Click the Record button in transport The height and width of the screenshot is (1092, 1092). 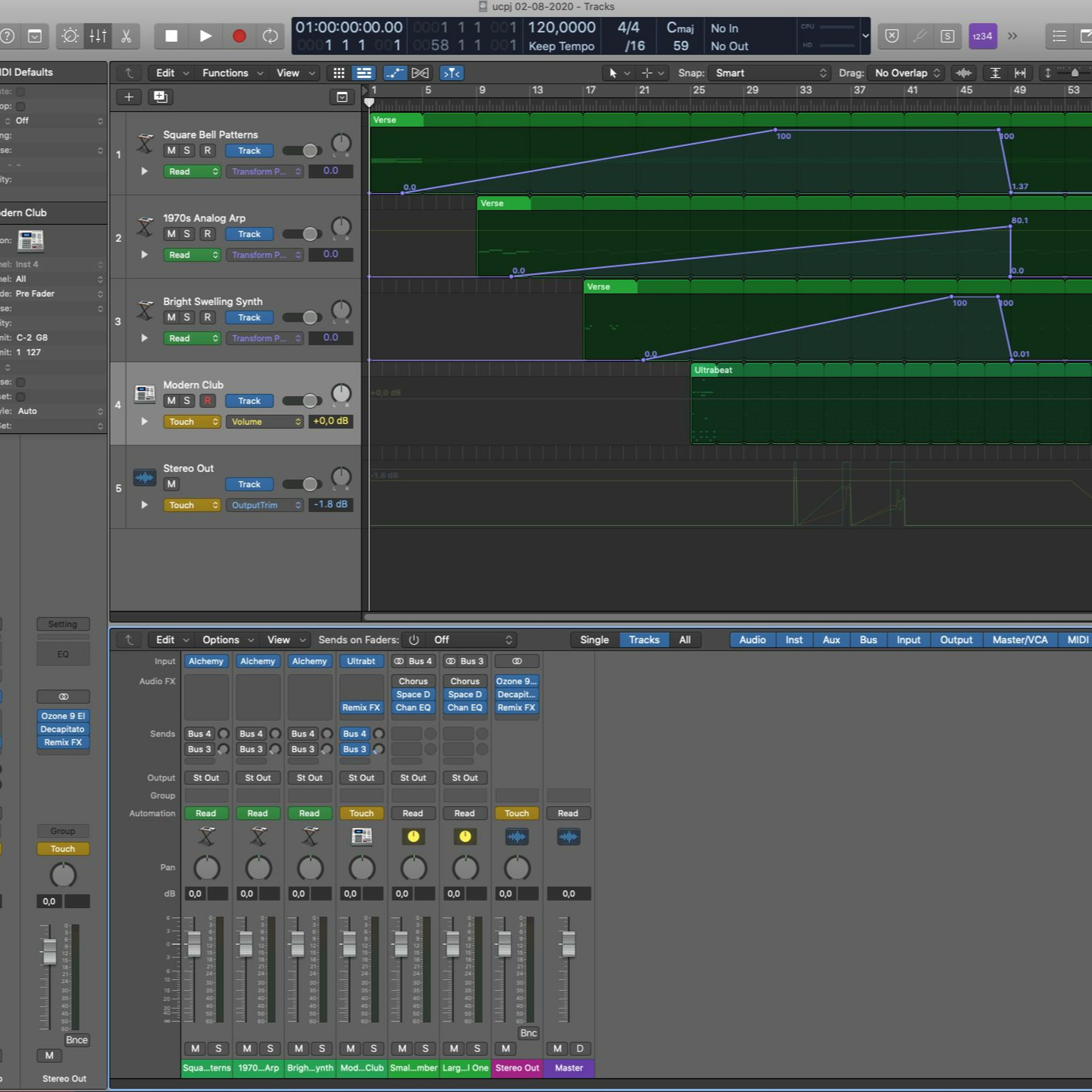[x=239, y=36]
